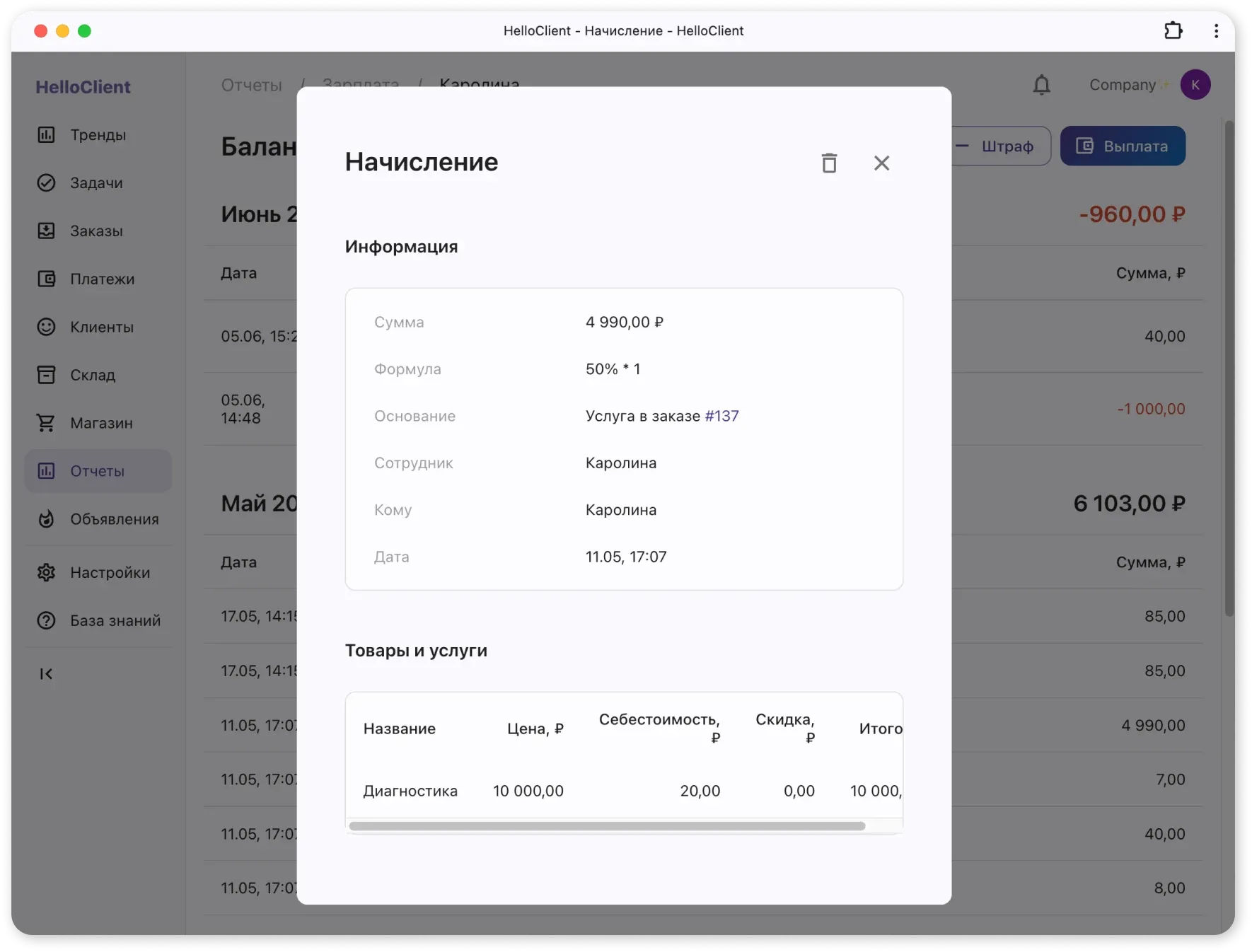Screen dimensions: 1252x952
Task: Delete the accrual using the trash icon
Action: pyautogui.click(x=829, y=163)
